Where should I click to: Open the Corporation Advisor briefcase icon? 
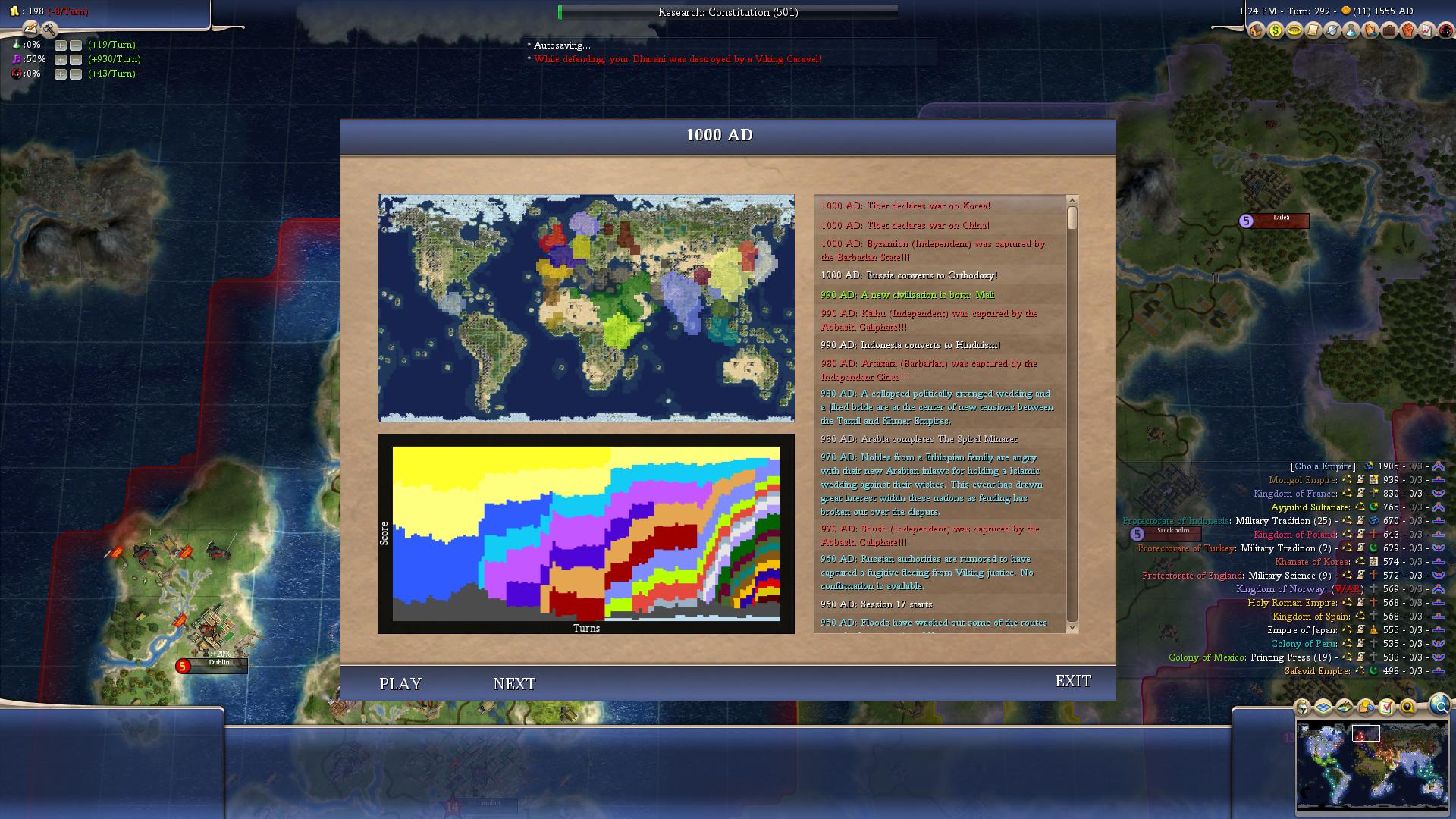[x=1389, y=30]
